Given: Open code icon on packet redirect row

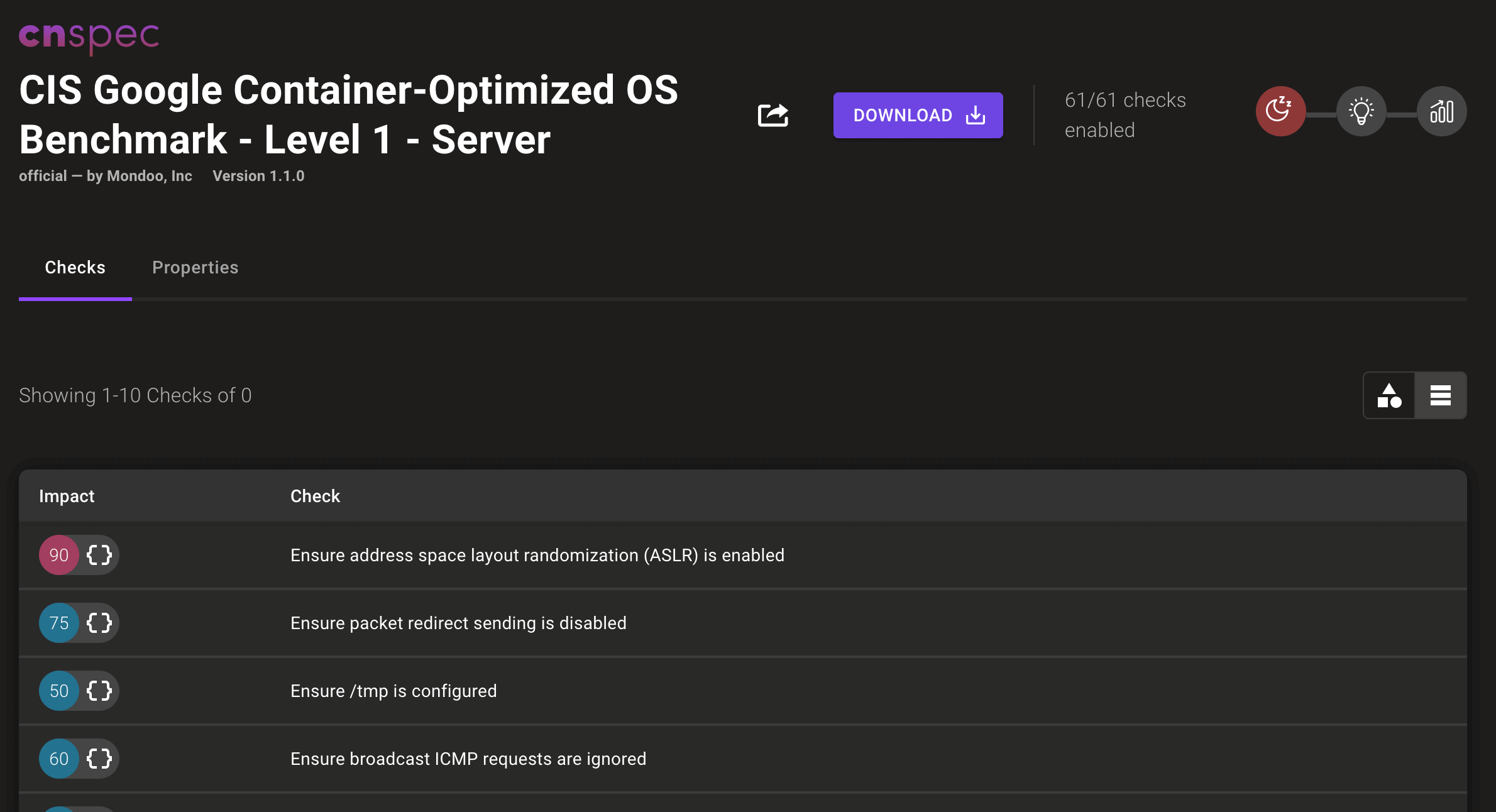Looking at the screenshot, I should 99,623.
